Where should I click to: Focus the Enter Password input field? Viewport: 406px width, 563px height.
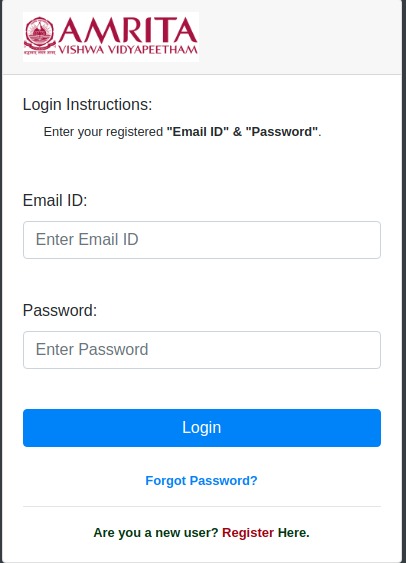tap(202, 350)
